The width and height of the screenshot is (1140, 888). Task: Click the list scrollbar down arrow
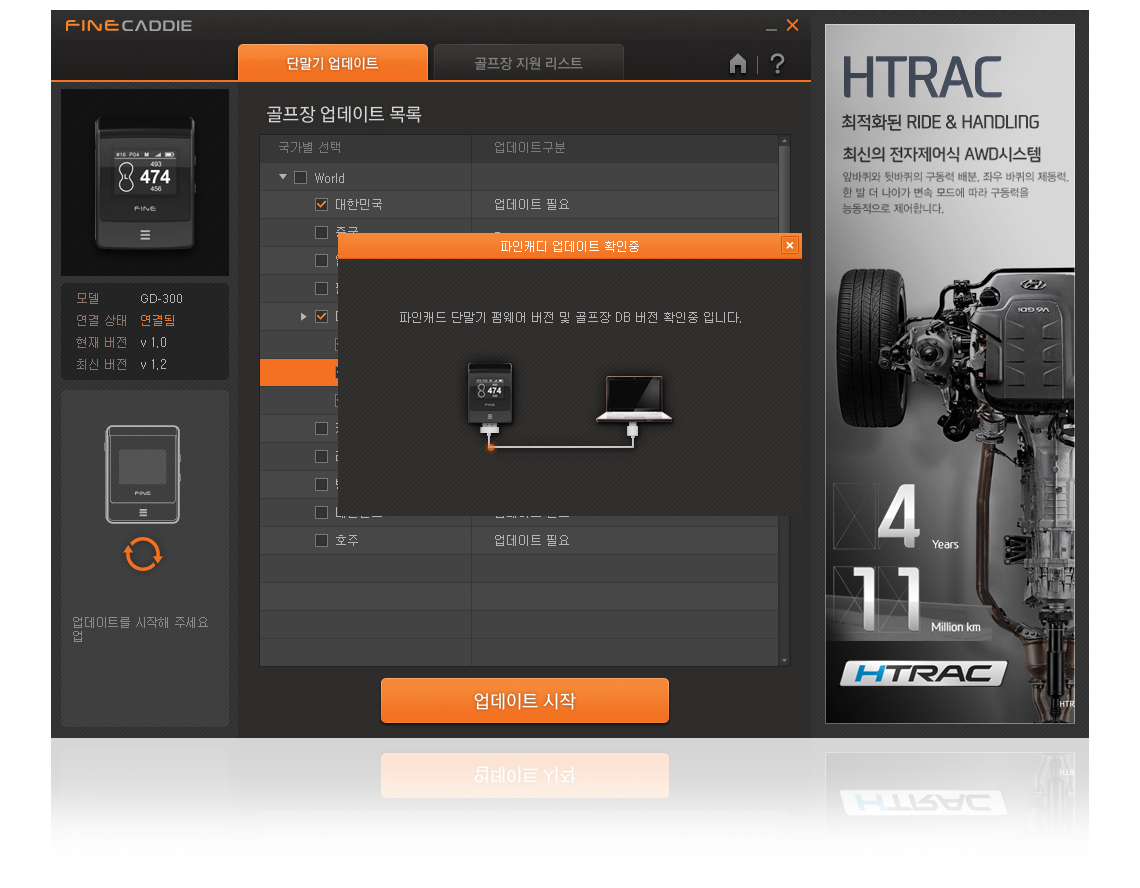784,660
